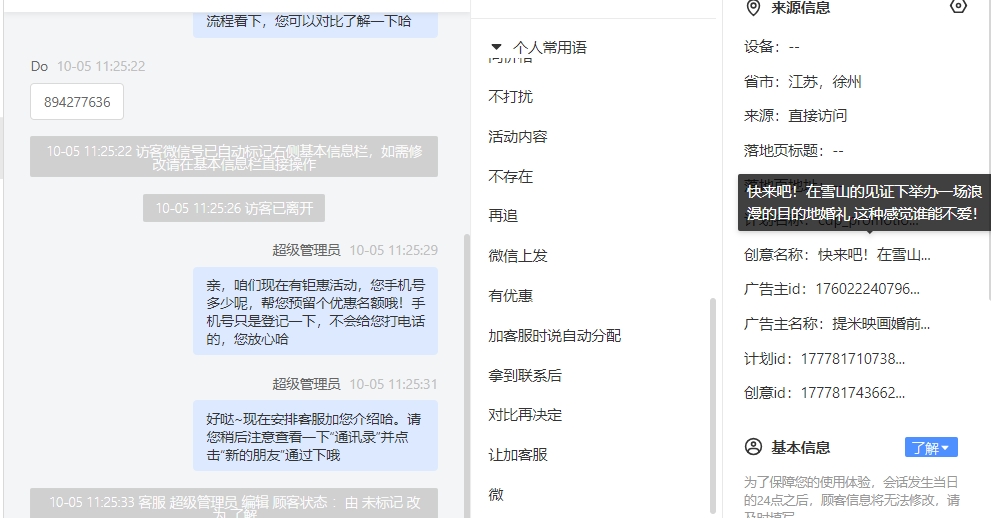The height and width of the screenshot is (518, 991).
Task: Click the quick phrases list scrollbar
Action: 713,406
